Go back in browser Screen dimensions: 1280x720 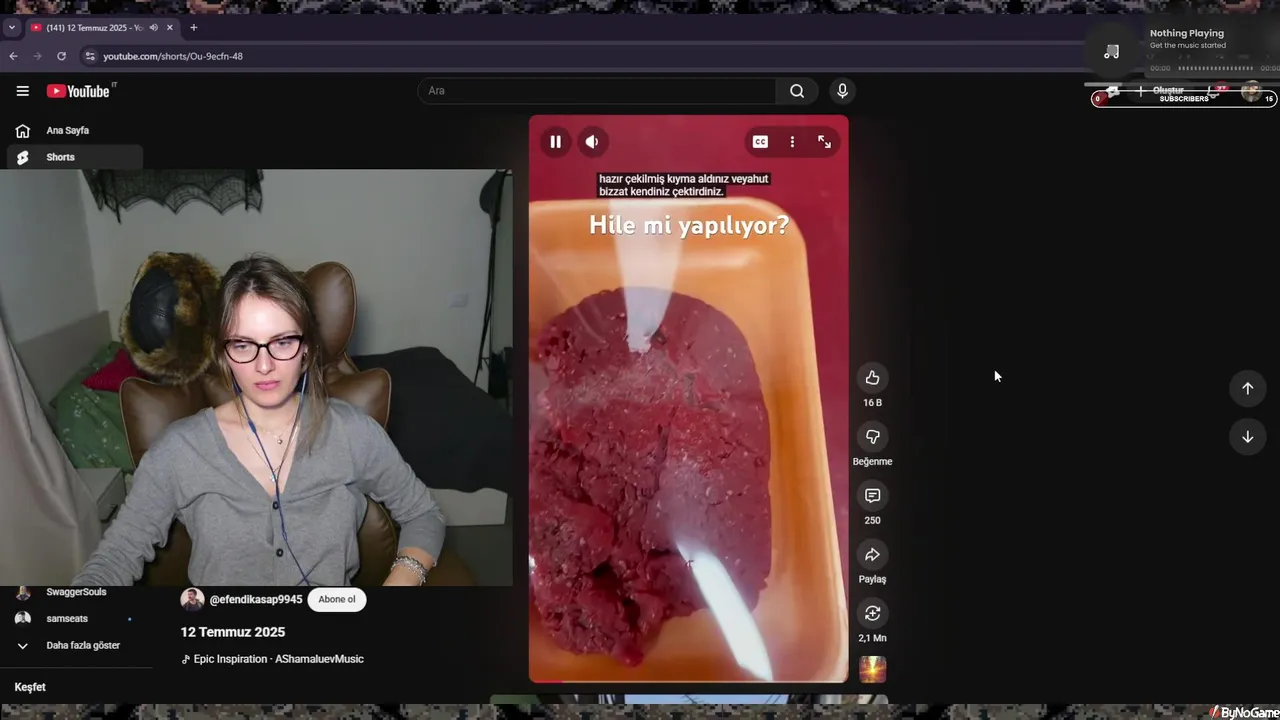13,56
